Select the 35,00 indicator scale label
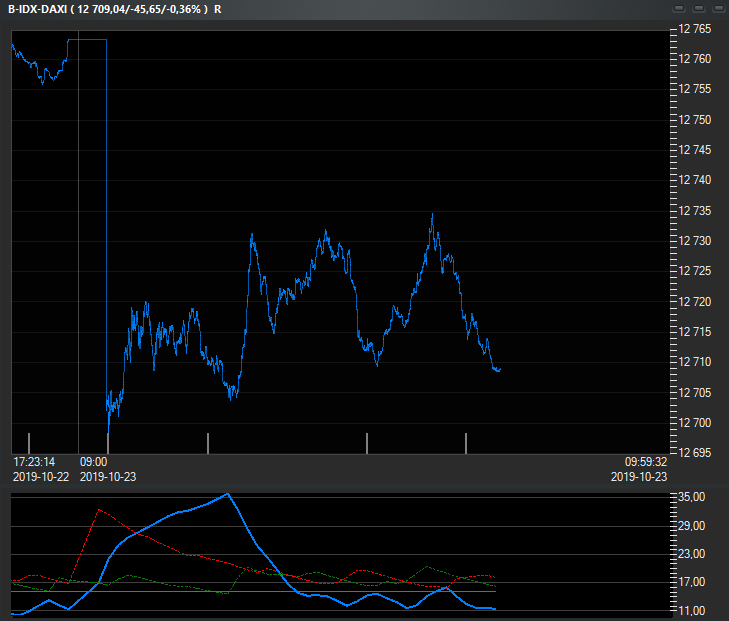 click(693, 497)
